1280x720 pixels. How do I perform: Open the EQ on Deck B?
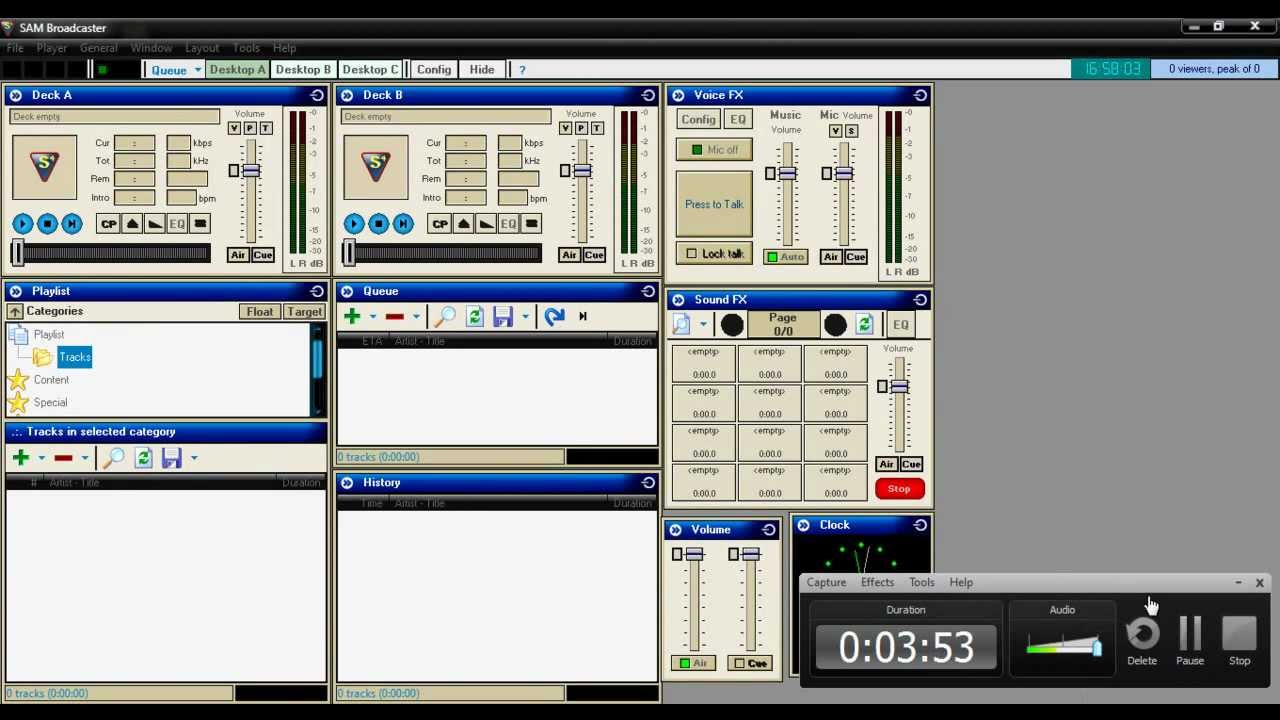tap(508, 224)
